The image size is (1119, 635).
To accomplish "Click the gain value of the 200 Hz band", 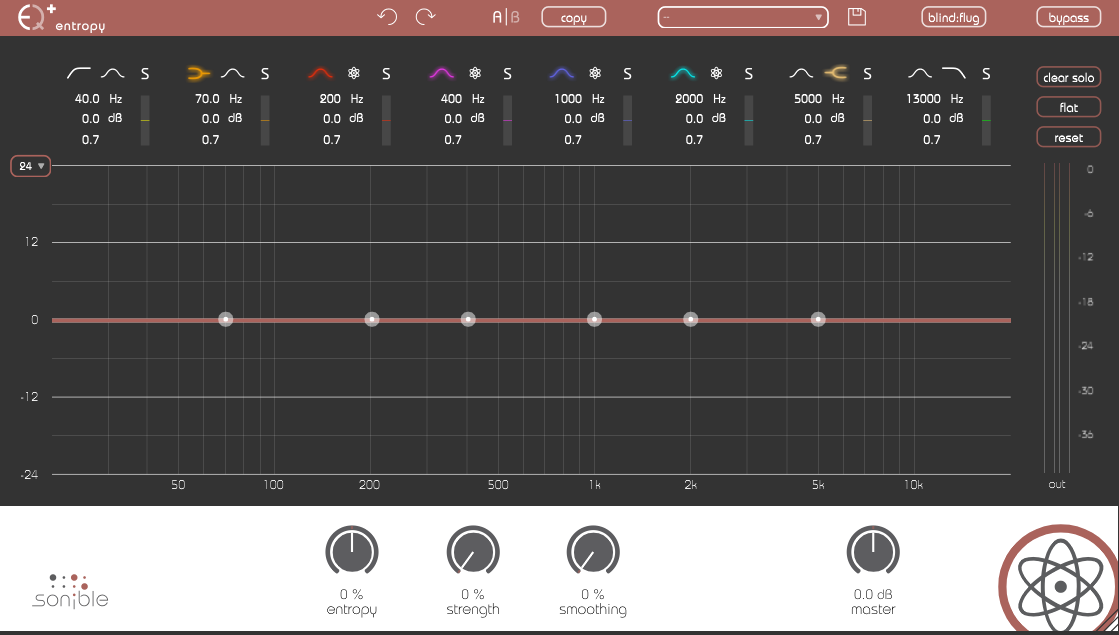I will coord(332,119).
